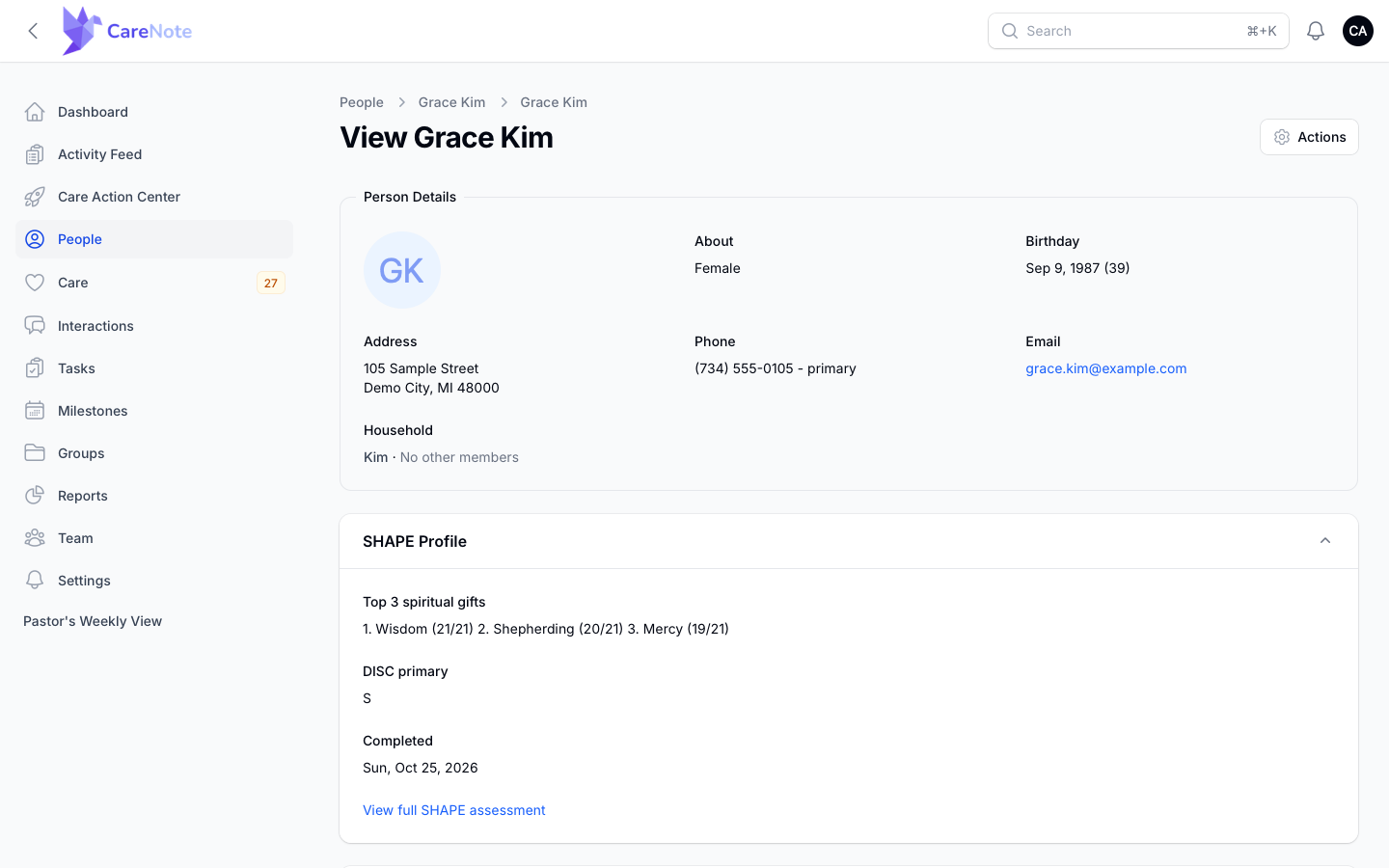Click the Settings bell icon in sidebar
The height and width of the screenshot is (868, 1389).
(x=35, y=581)
